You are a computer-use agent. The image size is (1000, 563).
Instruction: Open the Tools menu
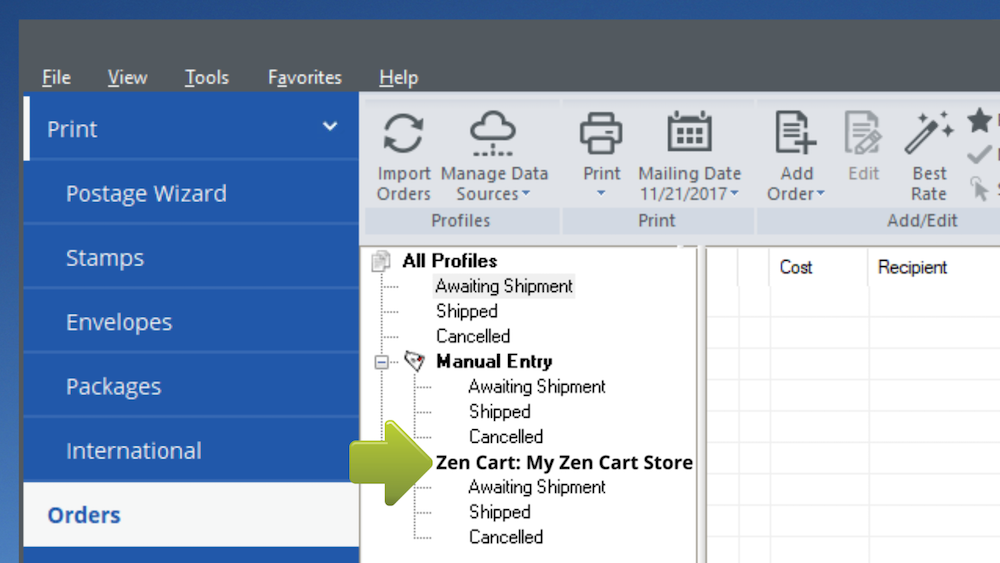[207, 77]
